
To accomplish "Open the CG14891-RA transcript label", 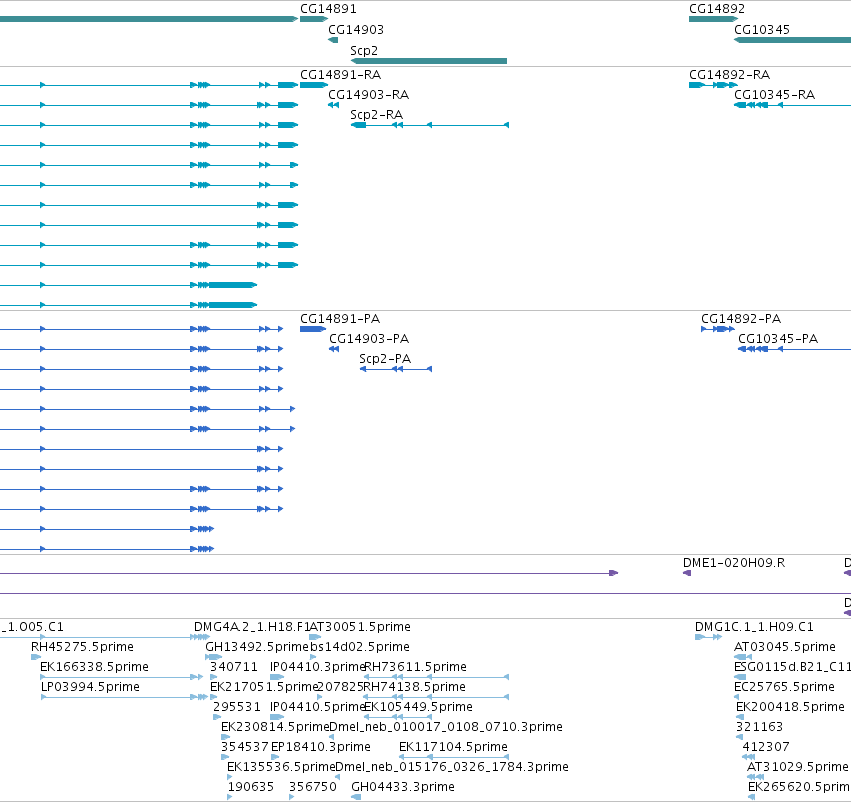I will (x=340, y=74).
